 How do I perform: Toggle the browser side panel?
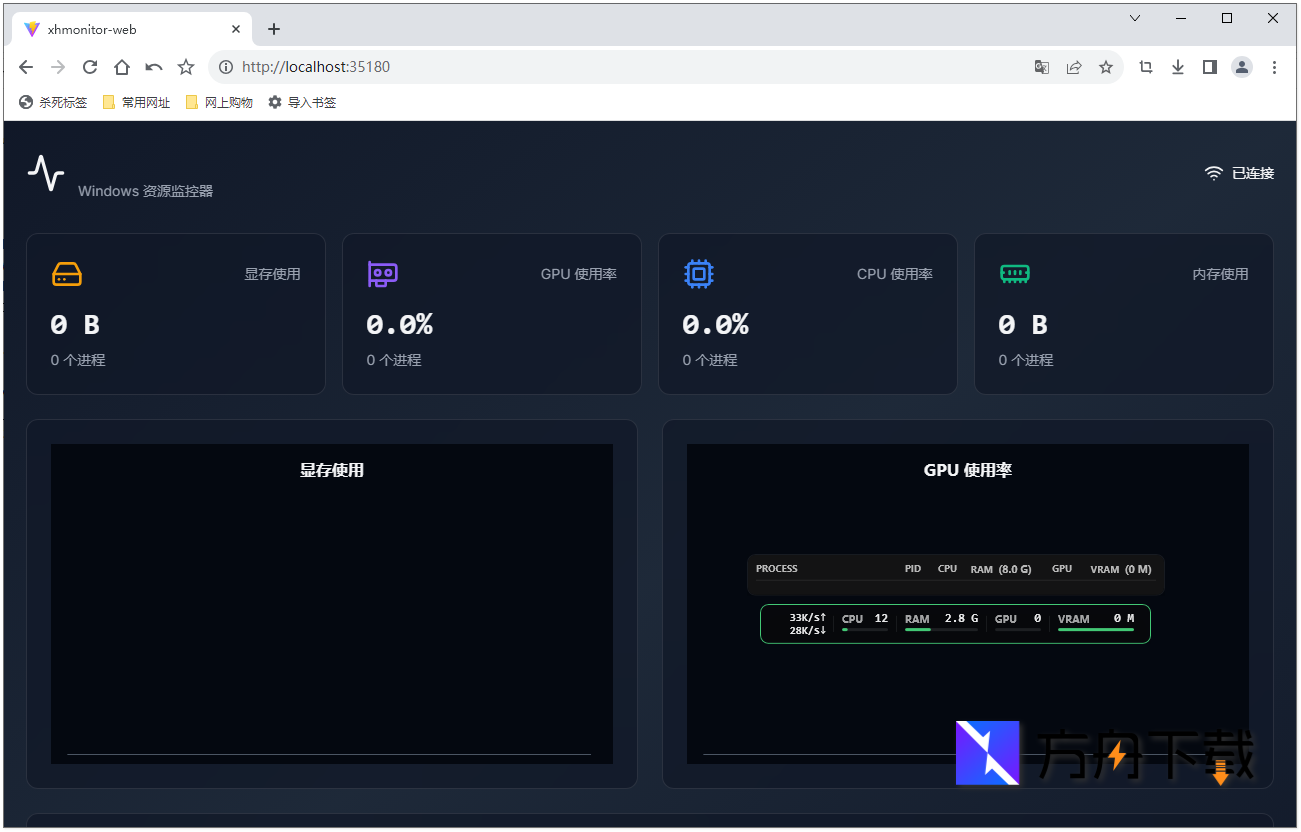1210,67
